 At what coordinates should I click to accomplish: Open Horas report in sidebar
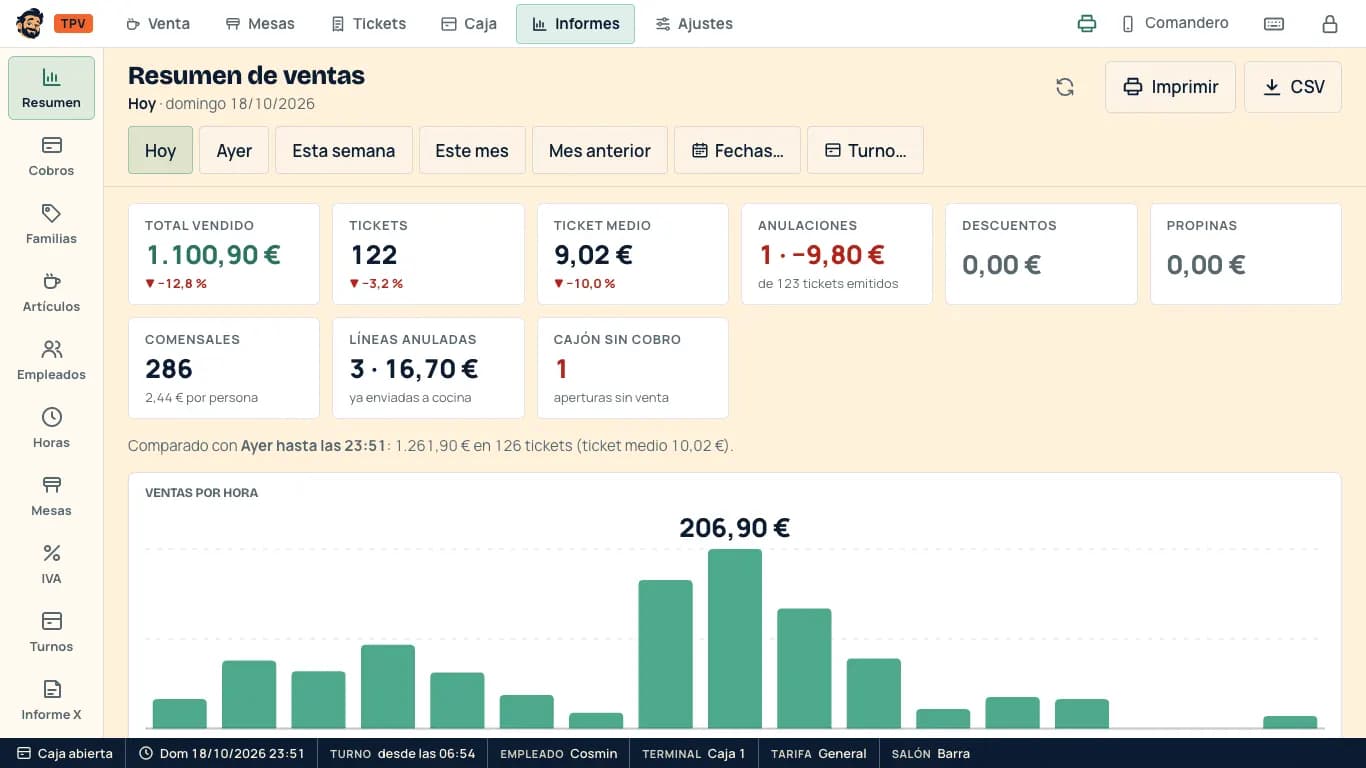(x=51, y=428)
